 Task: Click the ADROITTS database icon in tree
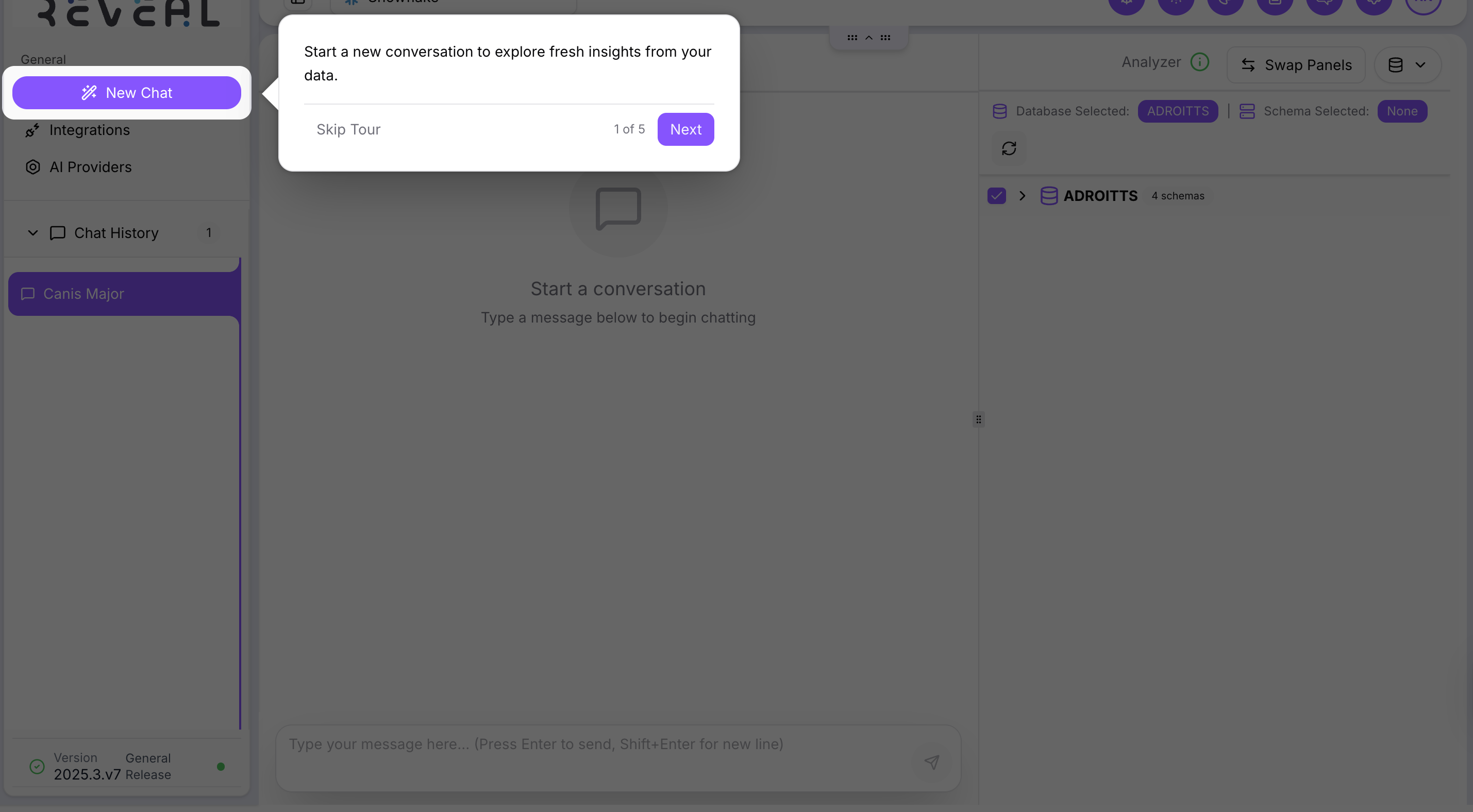pyautogui.click(x=1049, y=196)
